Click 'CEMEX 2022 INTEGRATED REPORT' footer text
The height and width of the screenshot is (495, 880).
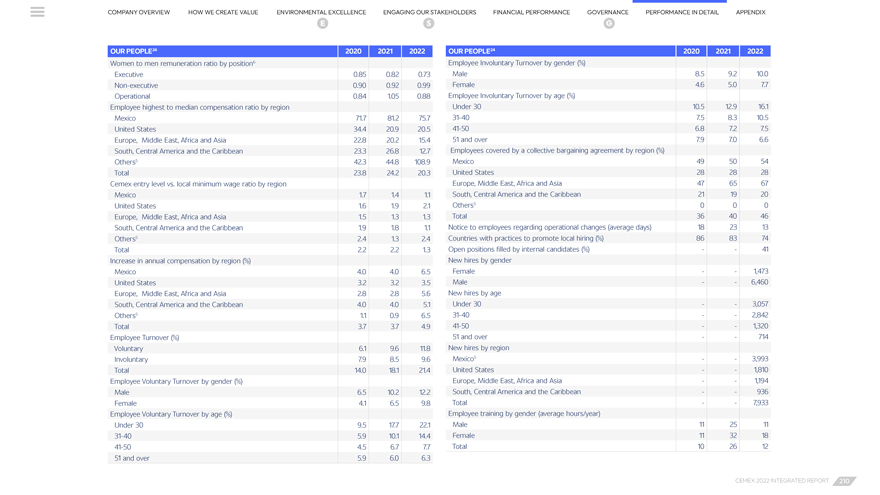pyautogui.click(x=782, y=481)
